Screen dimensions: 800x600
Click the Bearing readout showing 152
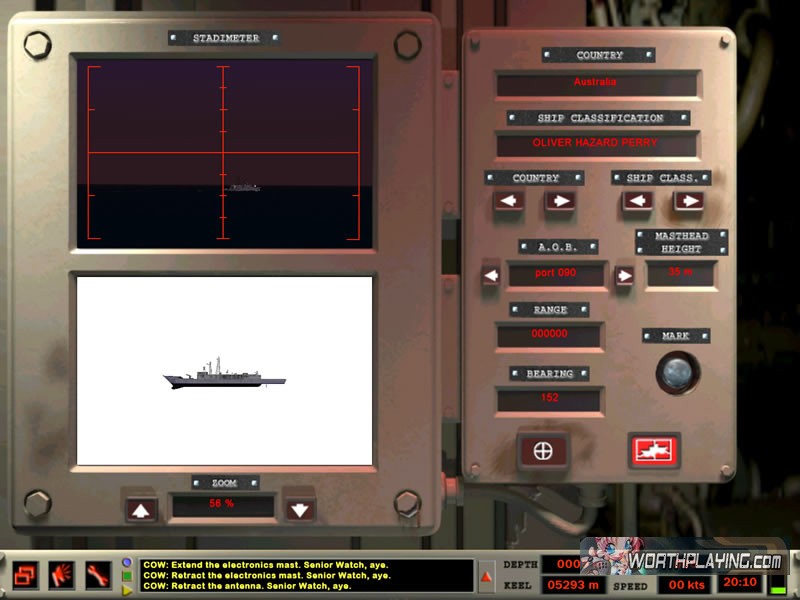549,399
